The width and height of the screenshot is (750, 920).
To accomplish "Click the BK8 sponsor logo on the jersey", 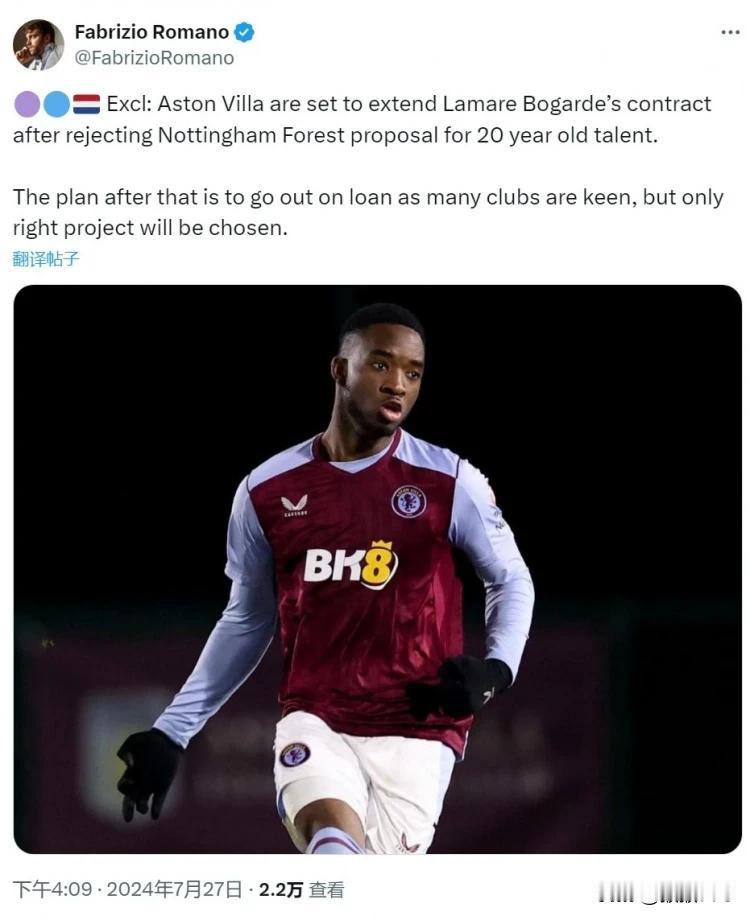I will tap(350, 564).
